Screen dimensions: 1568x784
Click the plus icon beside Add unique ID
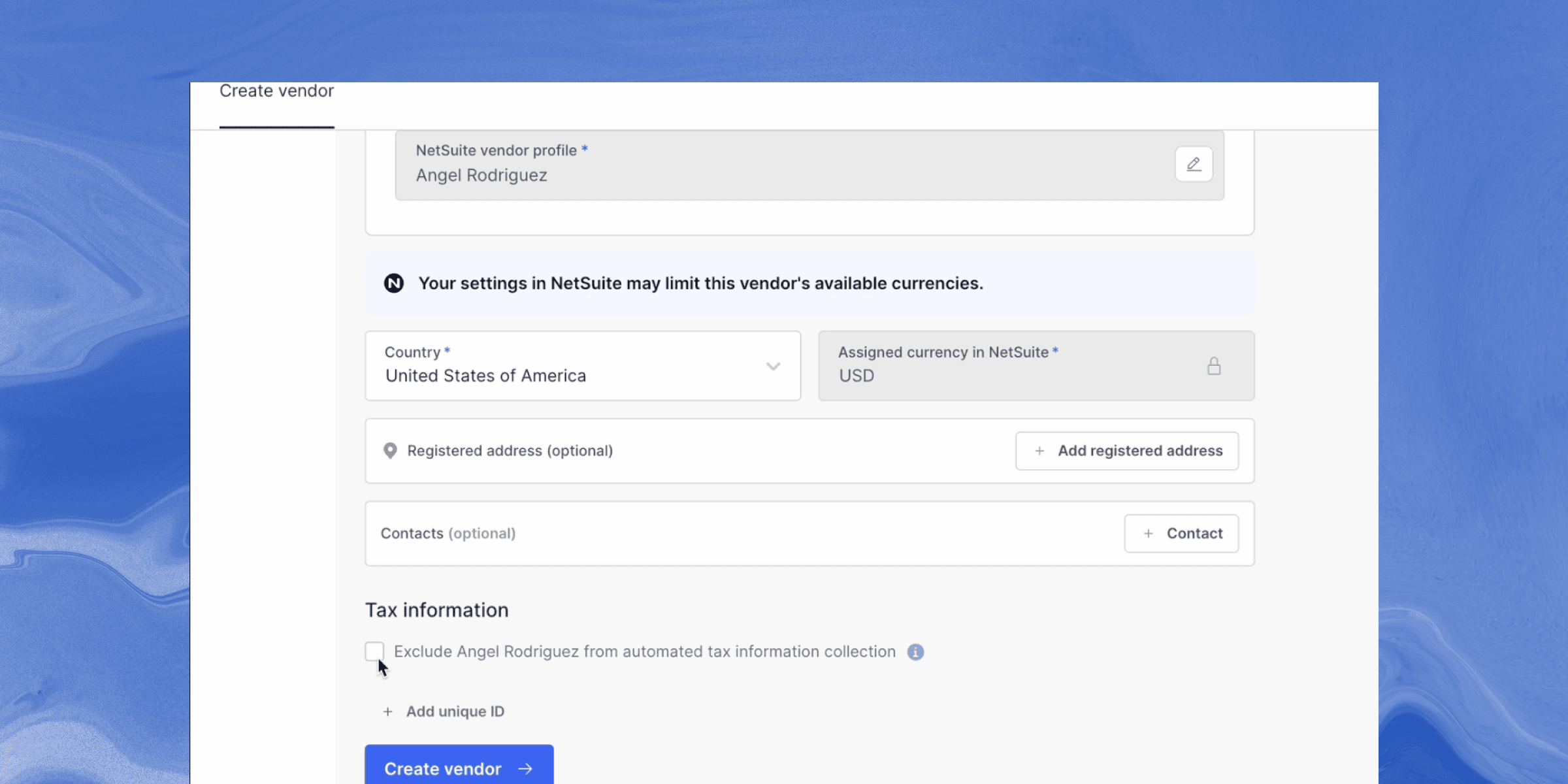[x=387, y=711]
